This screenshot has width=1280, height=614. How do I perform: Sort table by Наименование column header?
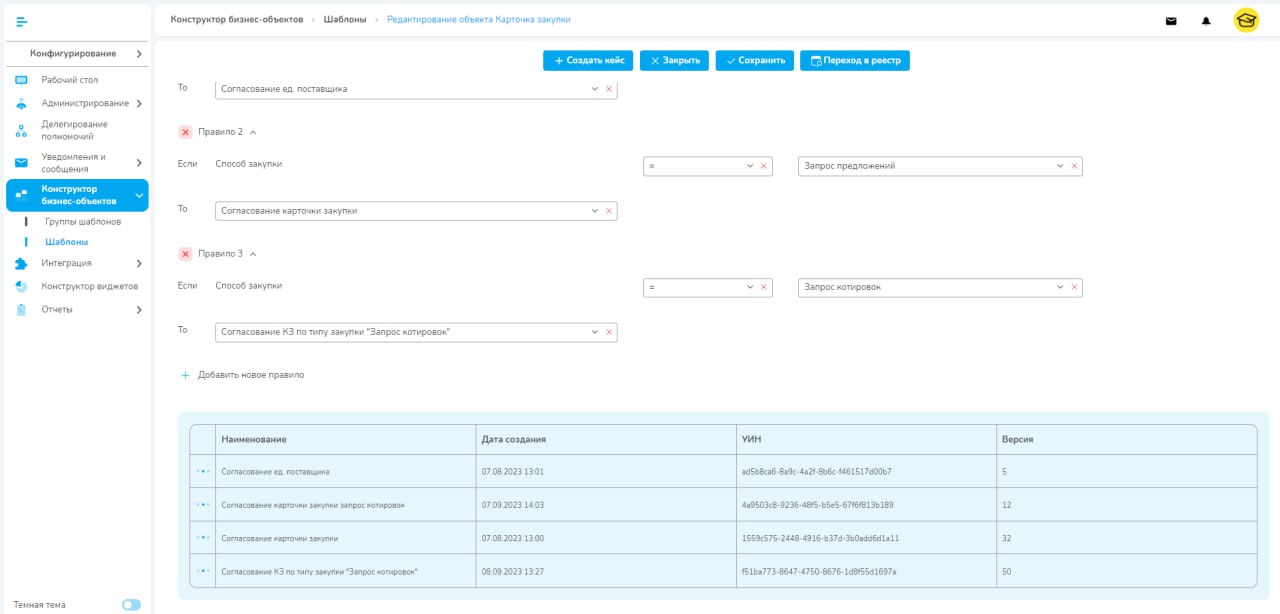tap(346, 439)
